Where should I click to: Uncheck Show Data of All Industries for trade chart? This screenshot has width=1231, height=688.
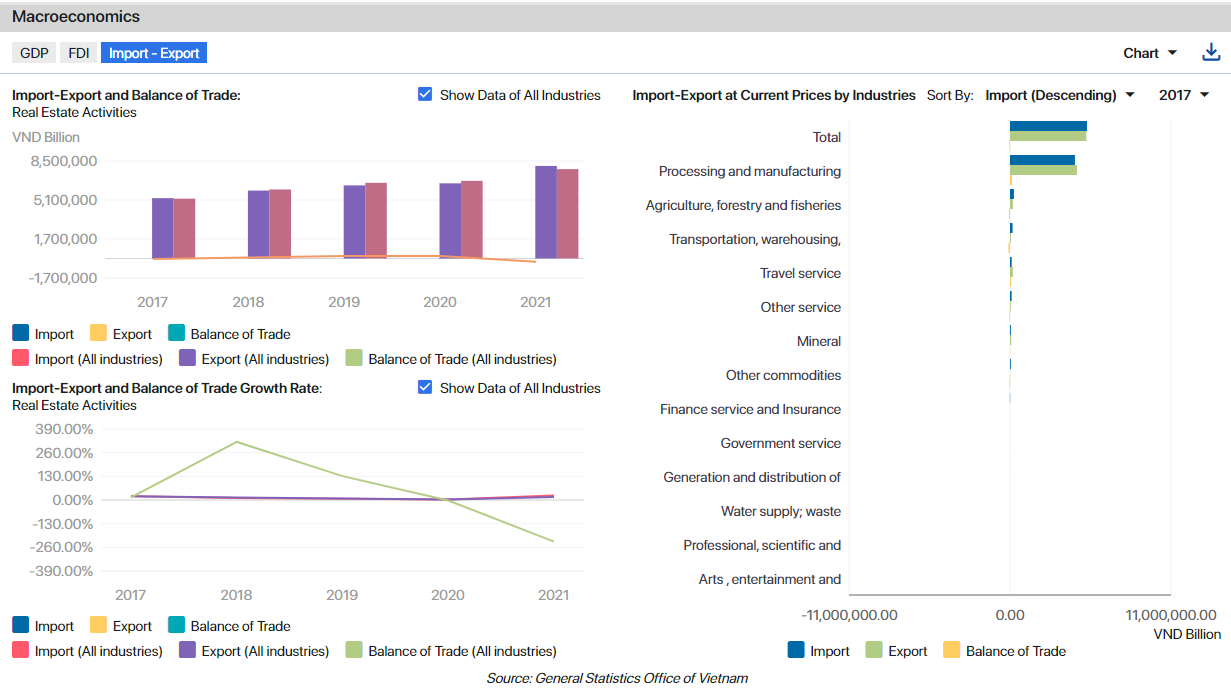coord(425,95)
